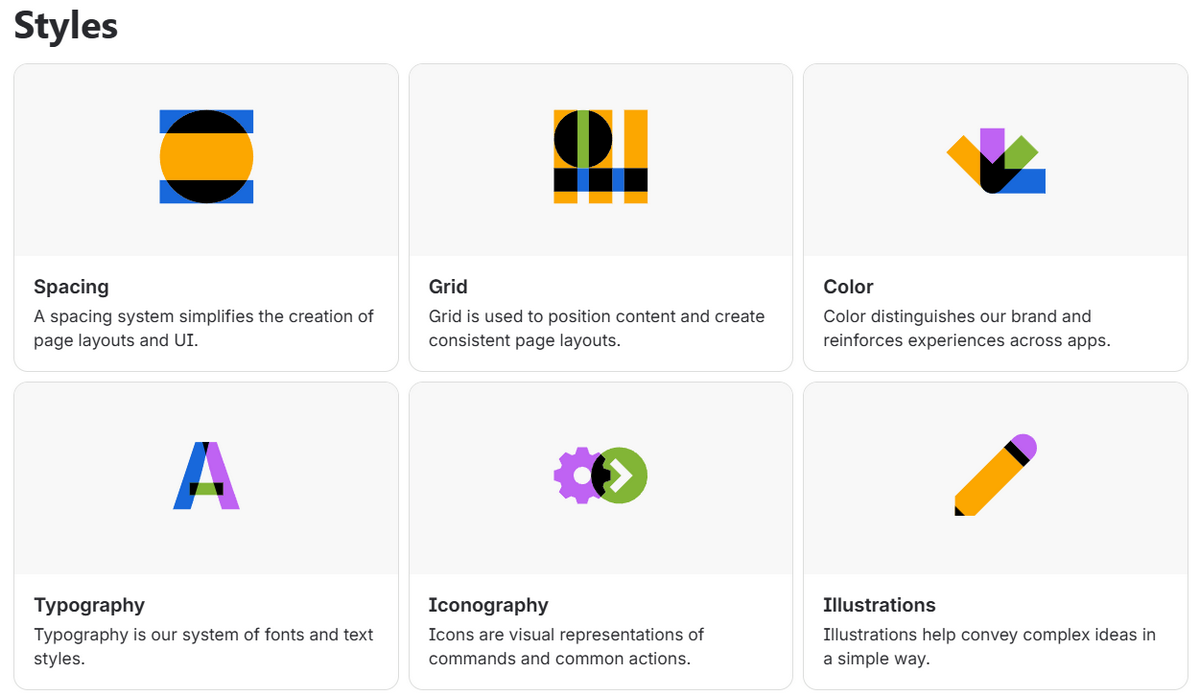
Task: Open the Typography heading link
Action: pyautogui.click(x=89, y=605)
